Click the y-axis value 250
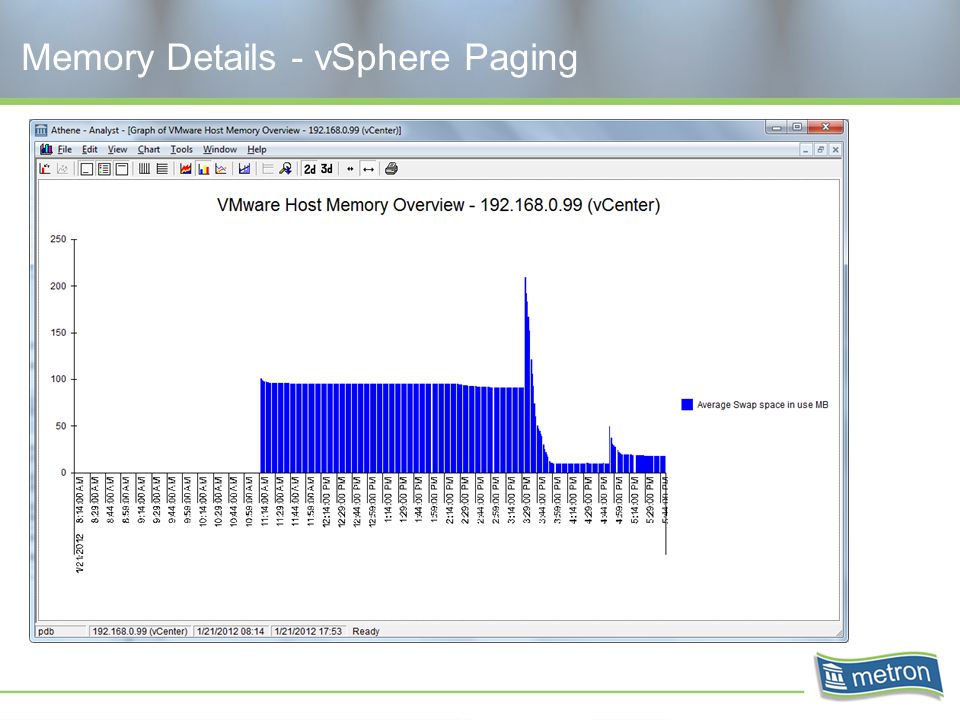This screenshot has height=720, width=960. coord(58,239)
